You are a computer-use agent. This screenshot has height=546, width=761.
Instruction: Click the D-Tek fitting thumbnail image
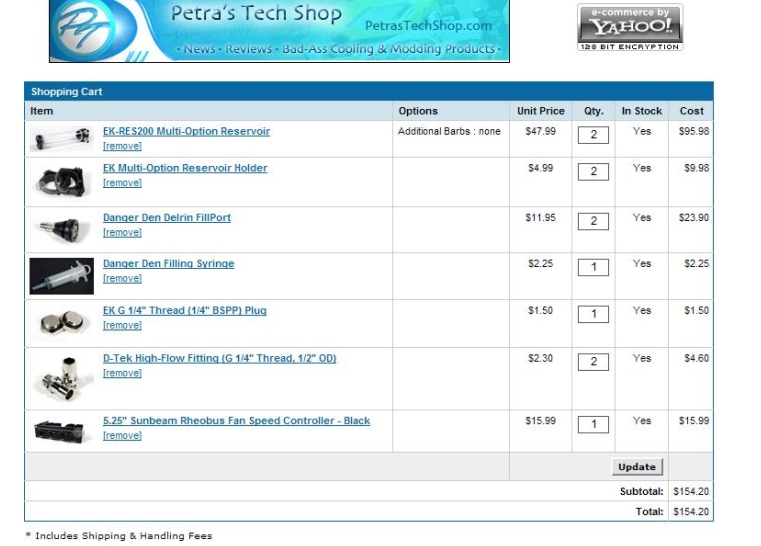tap(62, 379)
